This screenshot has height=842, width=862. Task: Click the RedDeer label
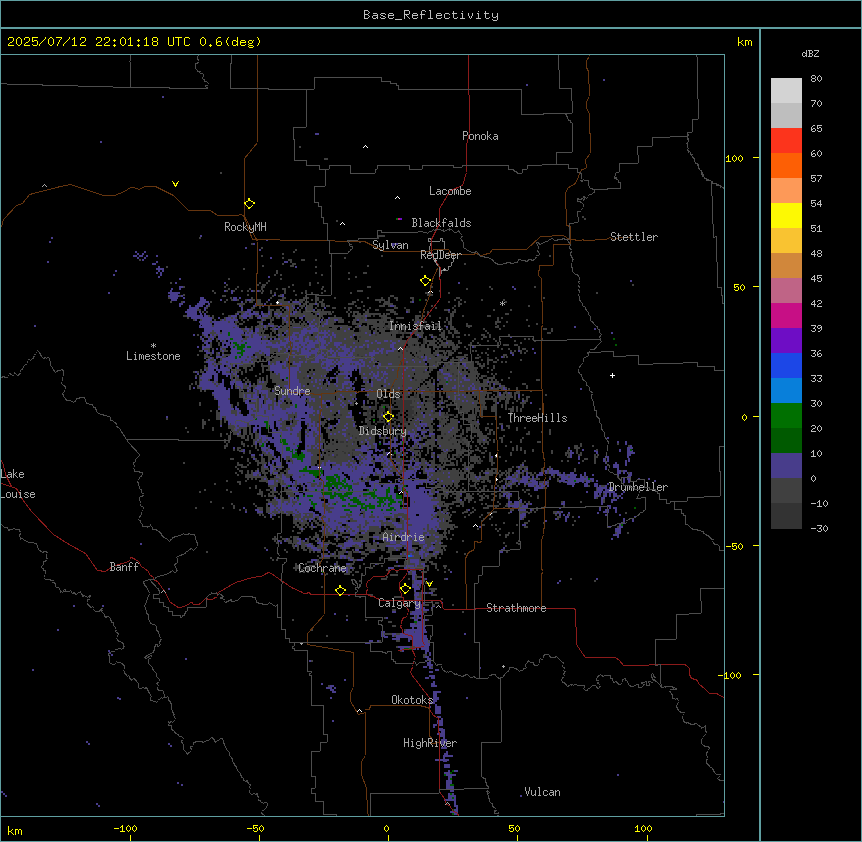(440, 255)
